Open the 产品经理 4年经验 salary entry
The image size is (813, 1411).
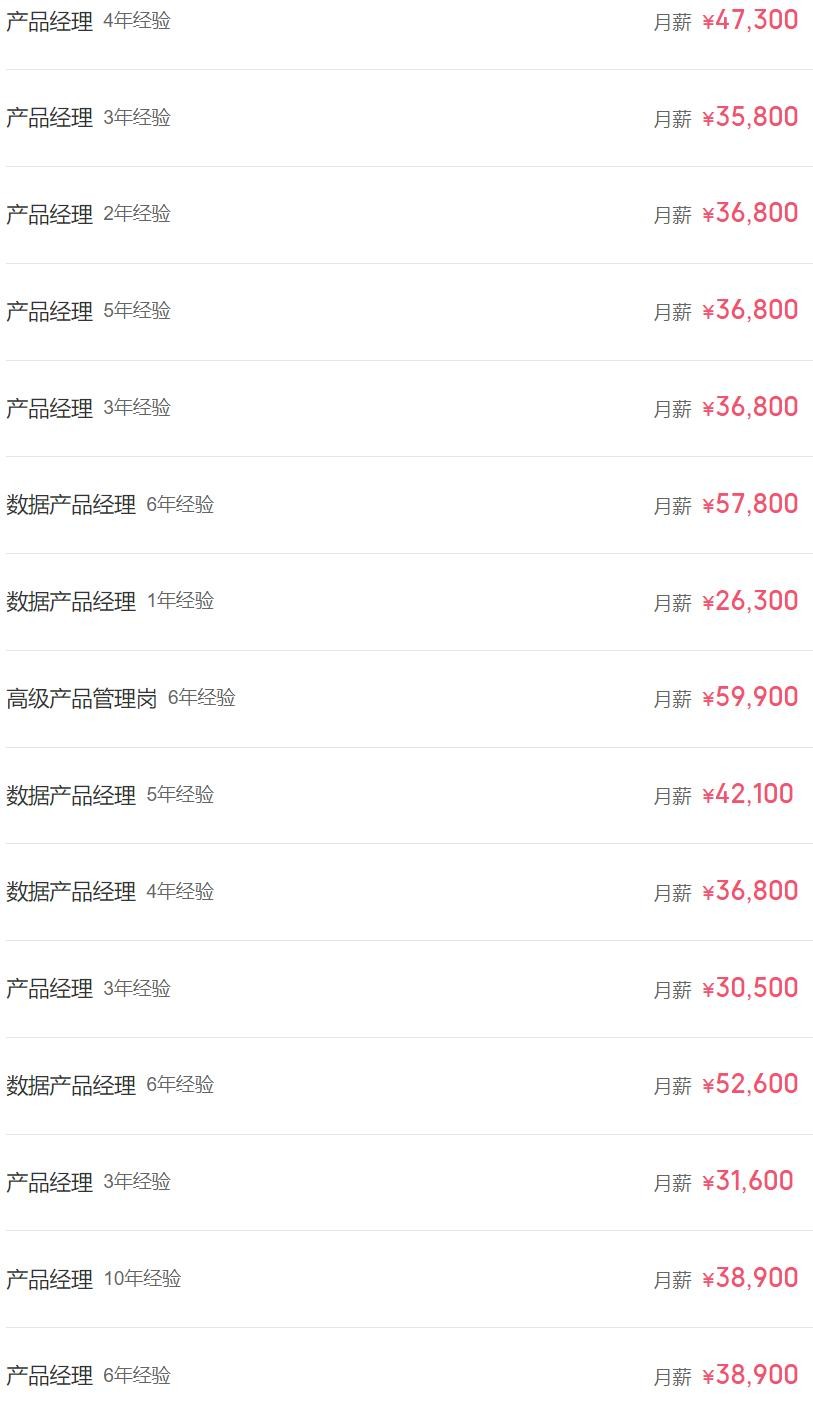click(50, 21)
